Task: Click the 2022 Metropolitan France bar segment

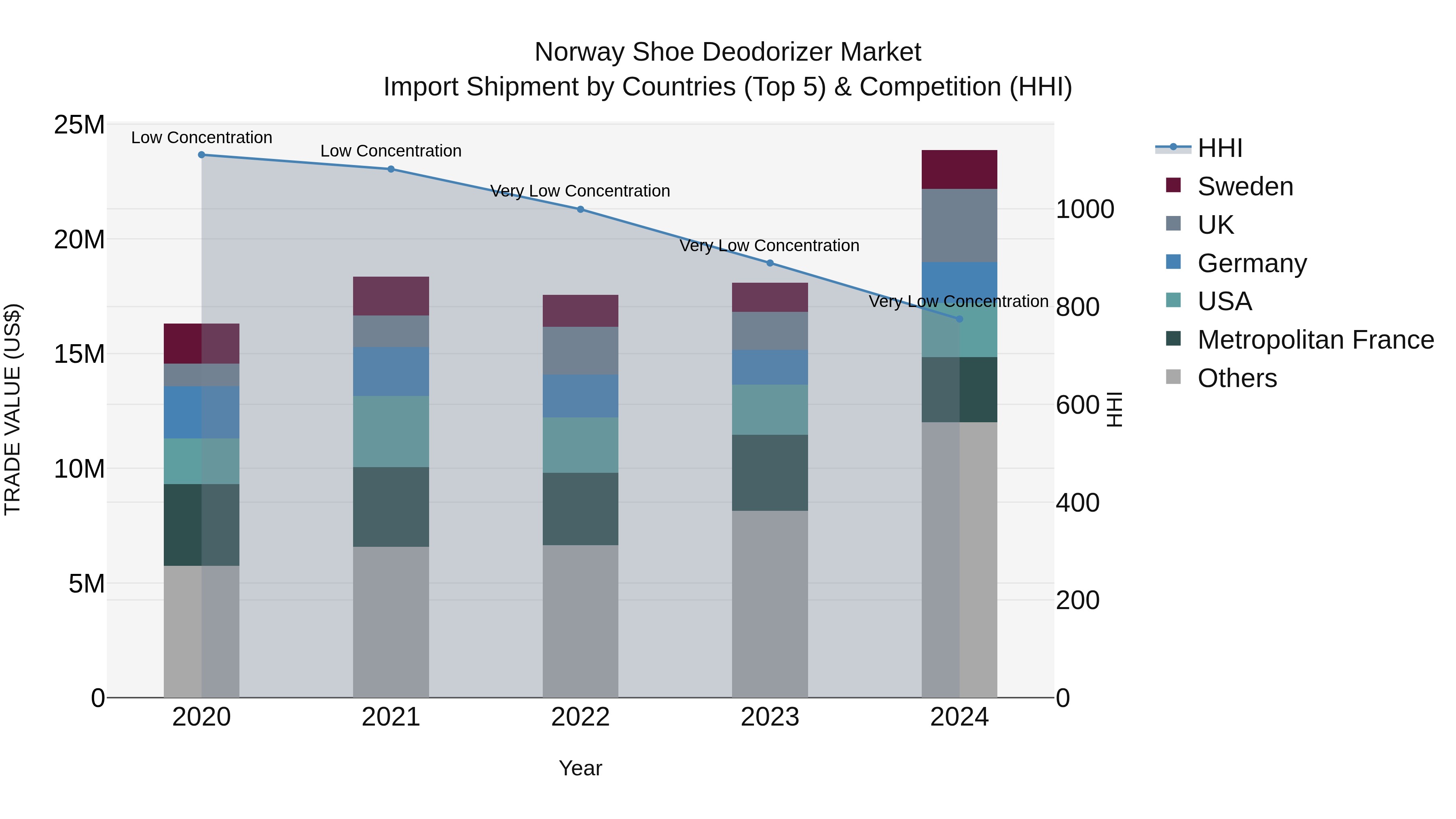Action: pos(580,509)
